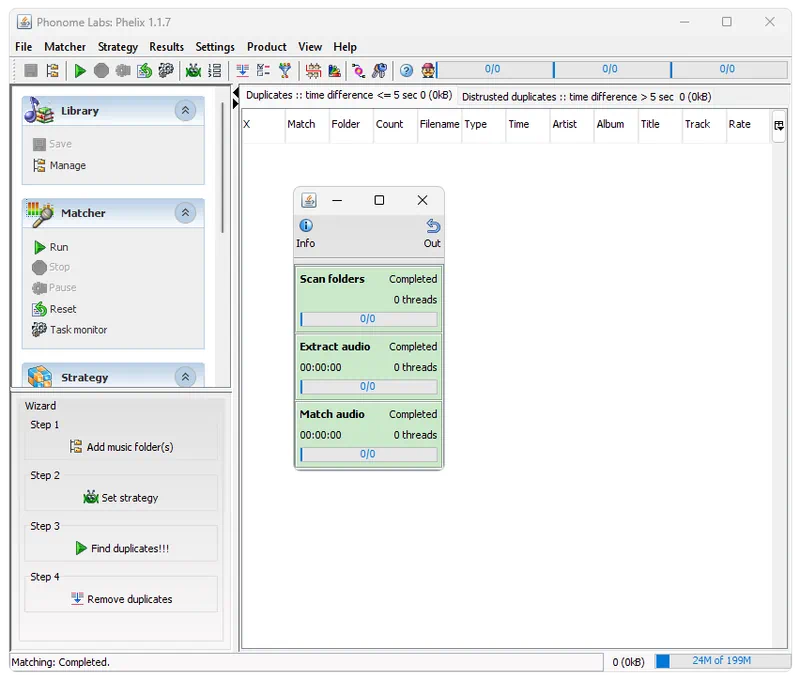Start matcher with green Run toolbar icon

coord(80,70)
